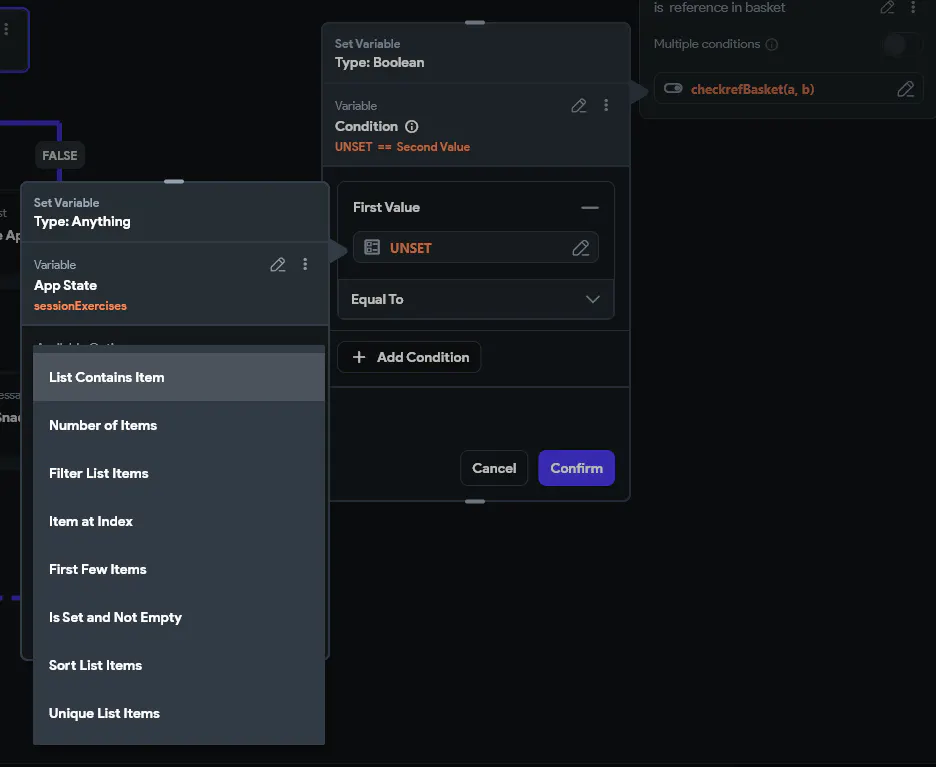Click the variable icon left of UNSET
936x767 pixels.
tap(372, 247)
